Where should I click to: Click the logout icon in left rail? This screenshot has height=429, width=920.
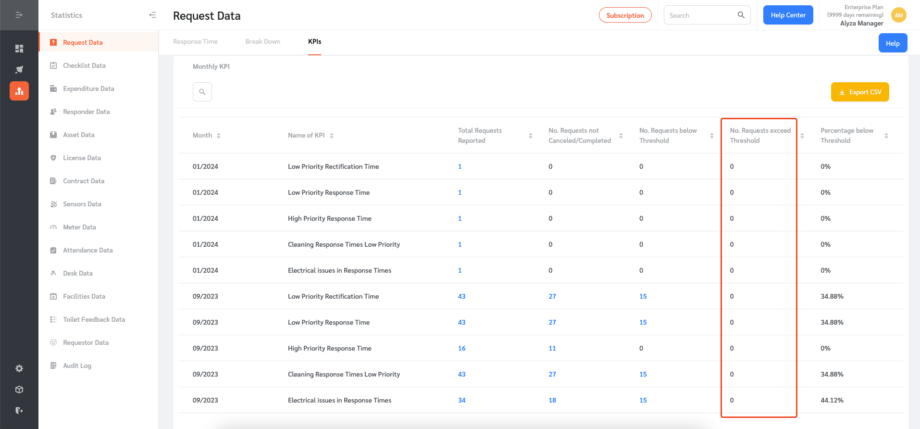pyautogui.click(x=19, y=410)
